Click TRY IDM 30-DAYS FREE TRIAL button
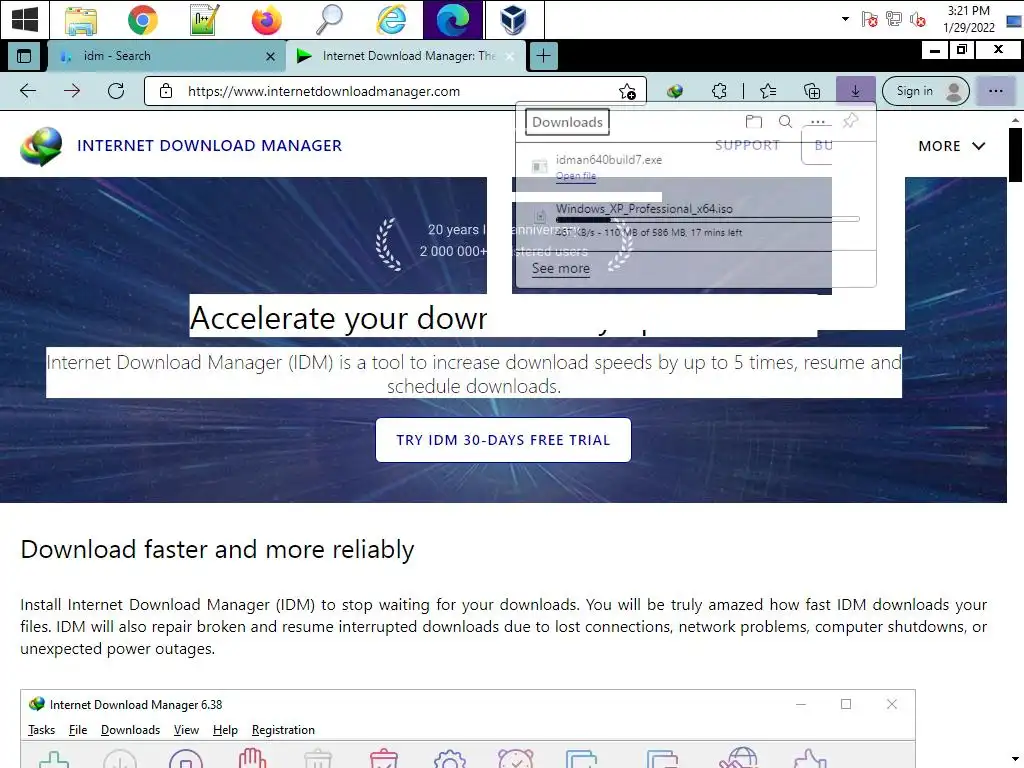Image resolution: width=1024 pixels, height=768 pixels. [x=503, y=440]
